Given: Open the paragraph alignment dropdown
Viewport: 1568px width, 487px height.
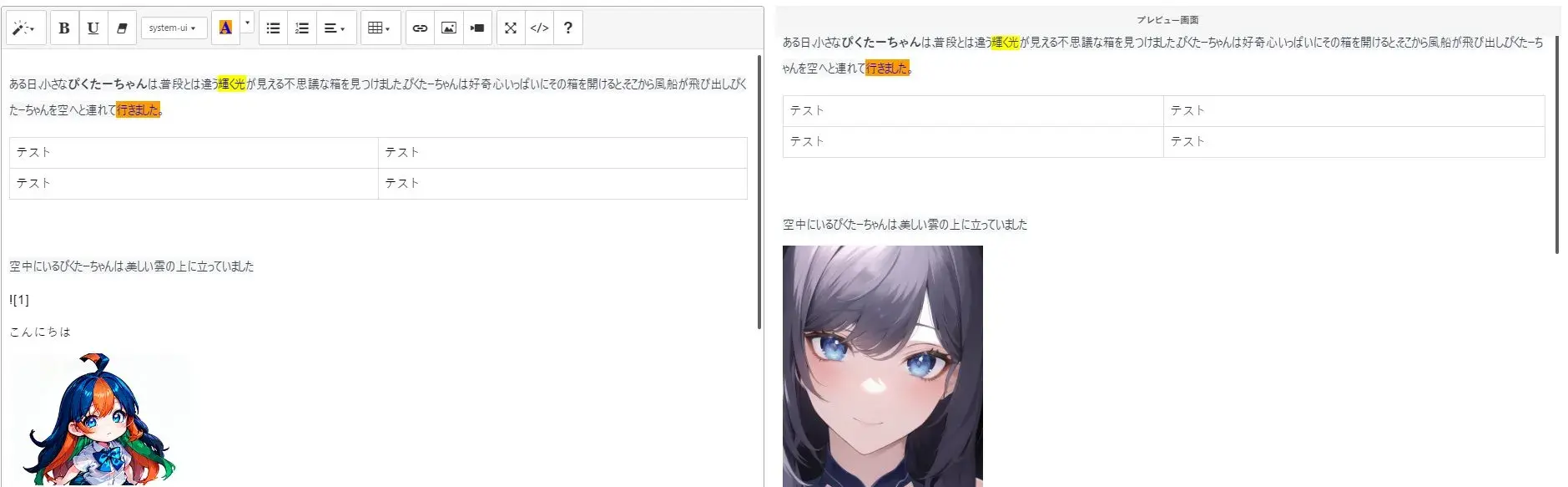Looking at the screenshot, I should [x=335, y=28].
